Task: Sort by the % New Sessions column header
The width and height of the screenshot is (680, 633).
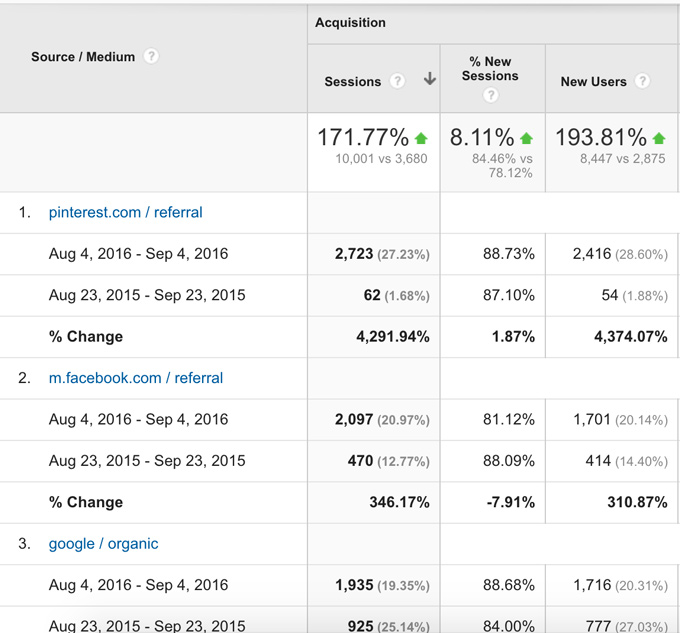Action: tap(490, 68)
